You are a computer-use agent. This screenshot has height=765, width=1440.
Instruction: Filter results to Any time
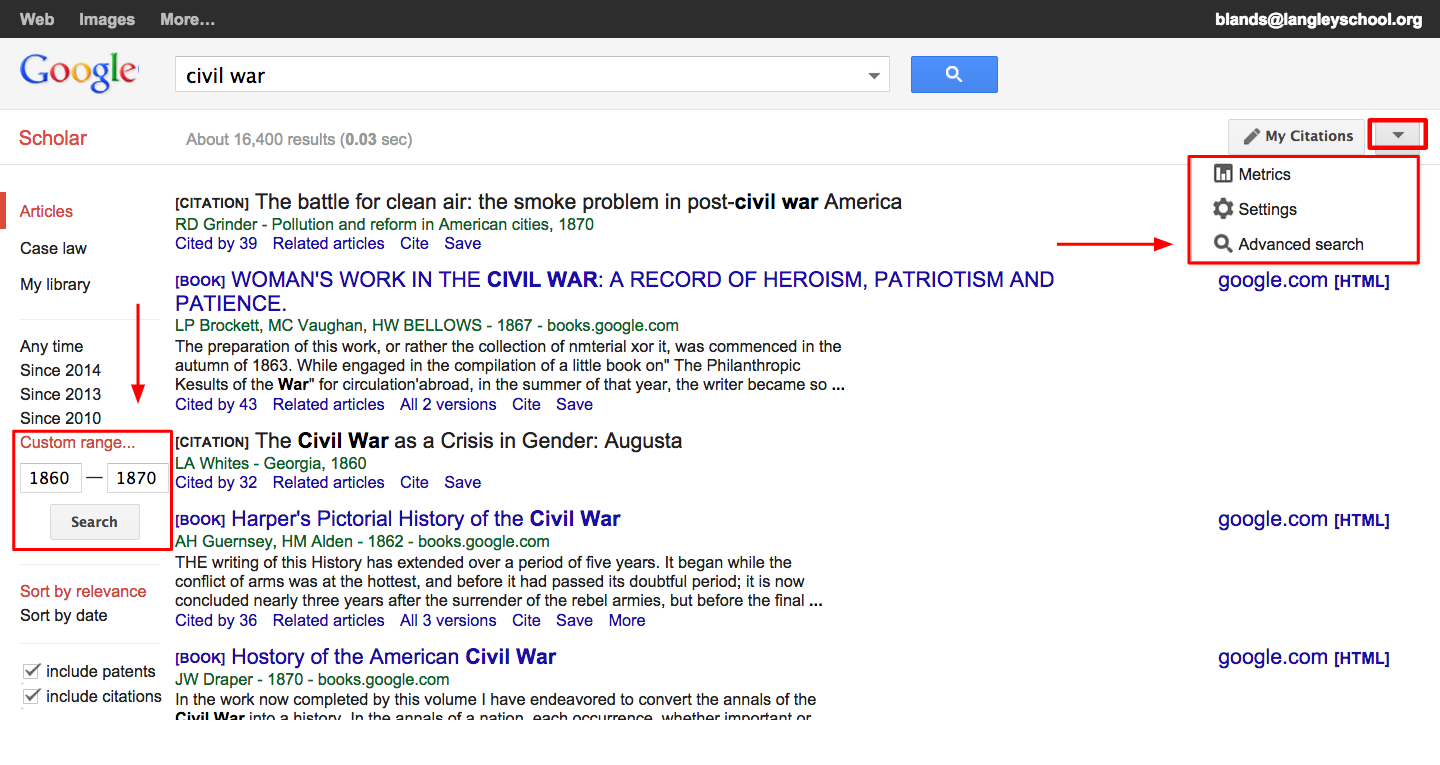[x=51, y=346]
